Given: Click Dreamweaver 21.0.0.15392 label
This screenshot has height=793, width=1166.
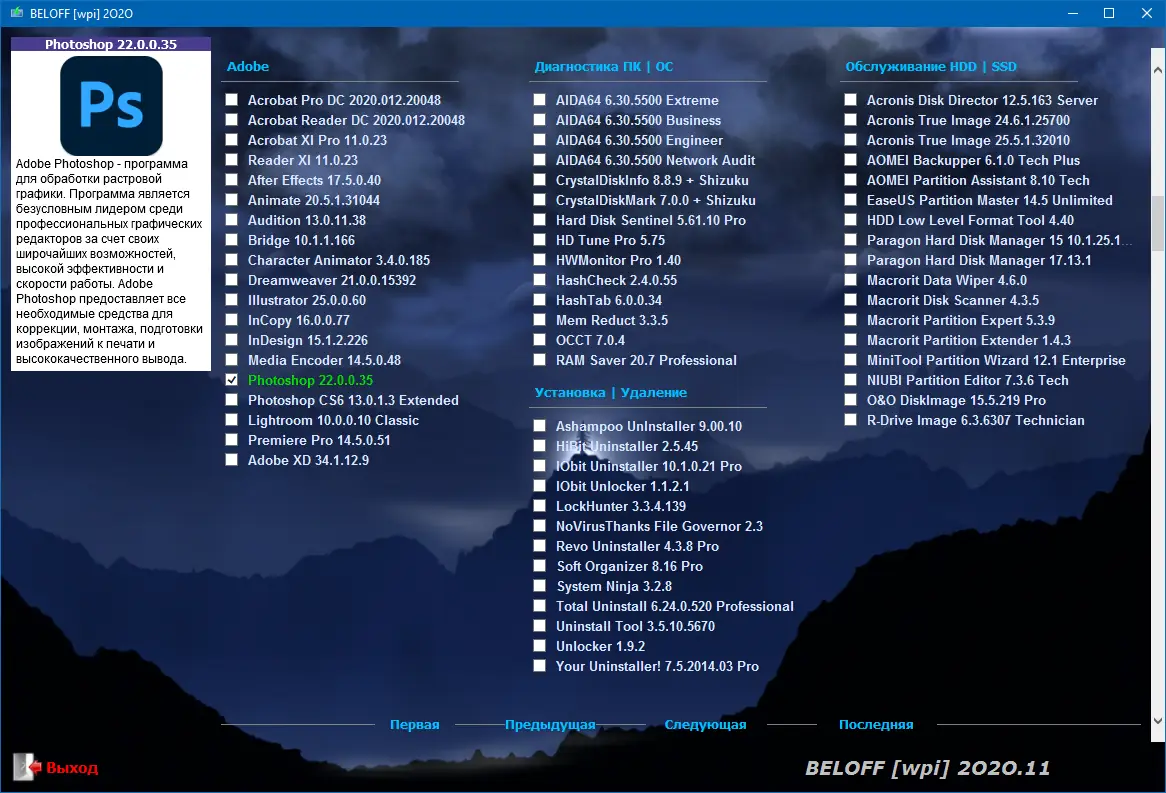Looking at the screenshot, I should pyautogui.click(x=332, y=280).
